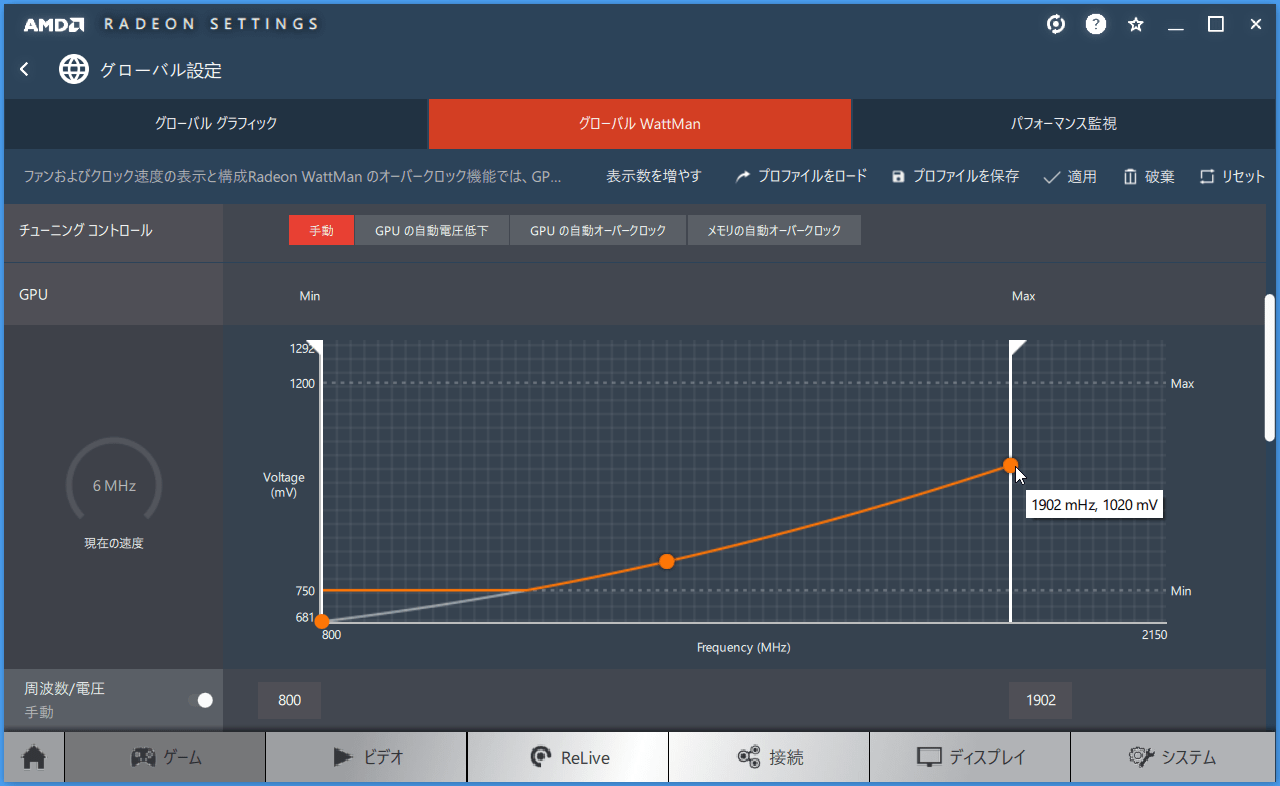Select GPU の自動電圧低下 option
This screenshot has width=1280, height=786.
point(432,230)
